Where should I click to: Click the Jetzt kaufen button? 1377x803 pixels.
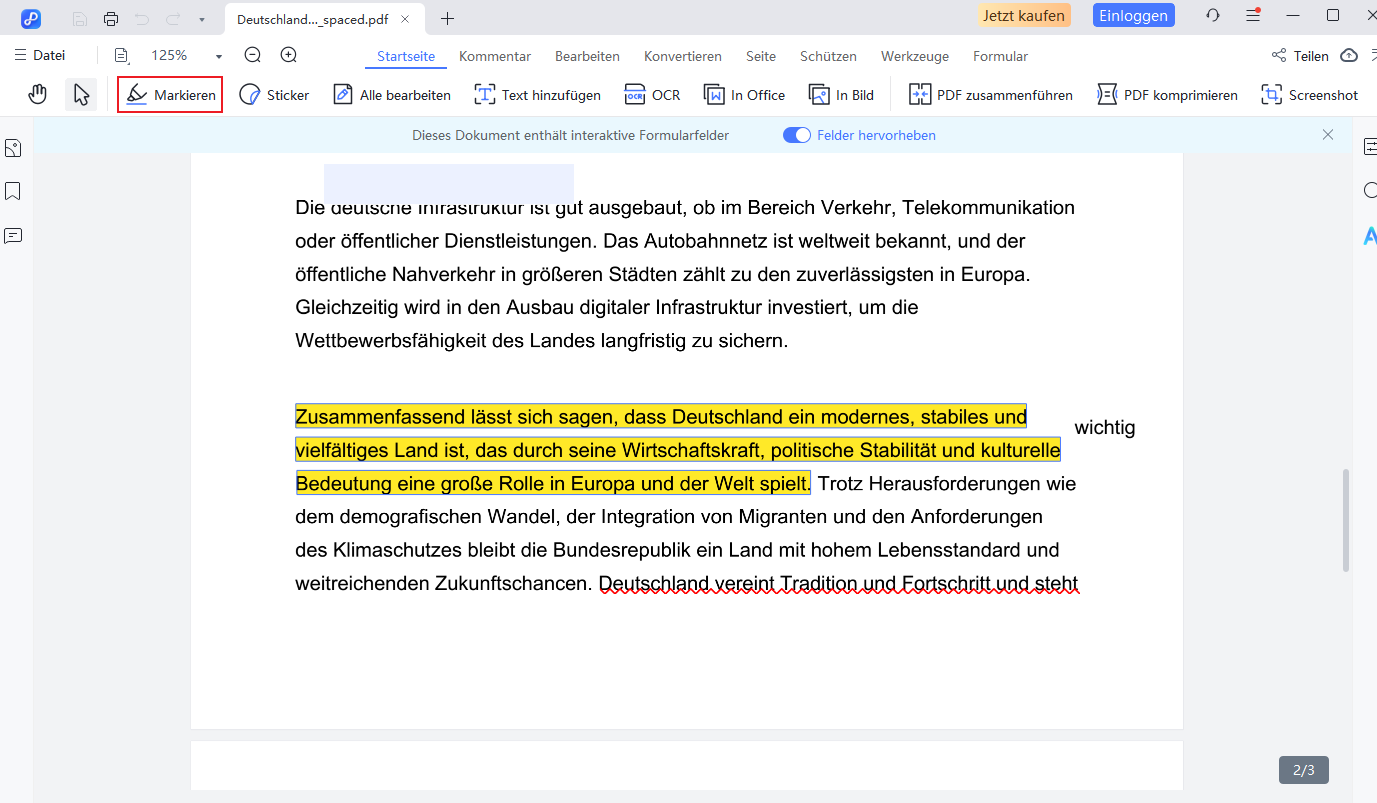(x=1024, y=16)
